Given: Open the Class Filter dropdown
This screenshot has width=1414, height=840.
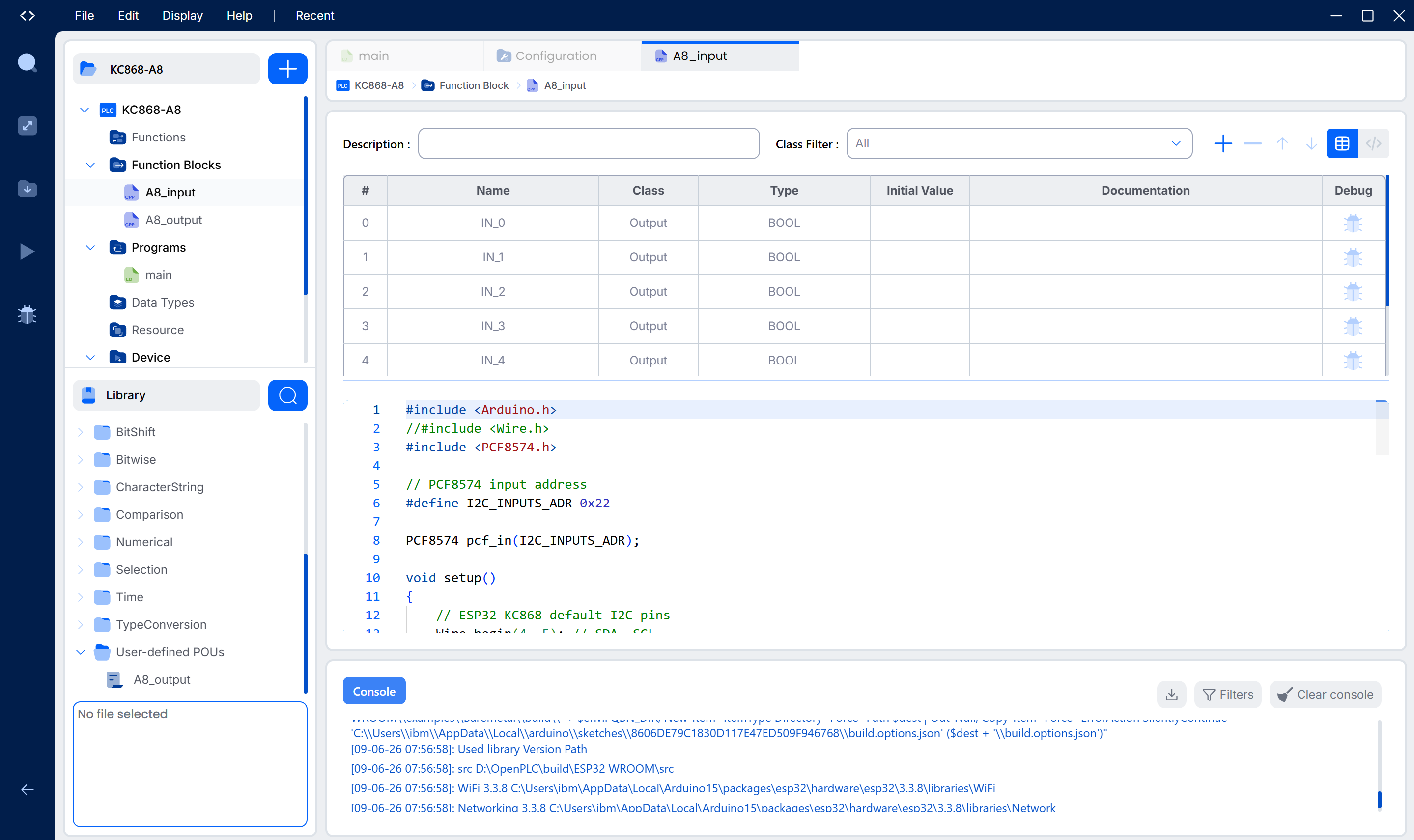Looking at the screenshot, I should tap(1019, 144).
